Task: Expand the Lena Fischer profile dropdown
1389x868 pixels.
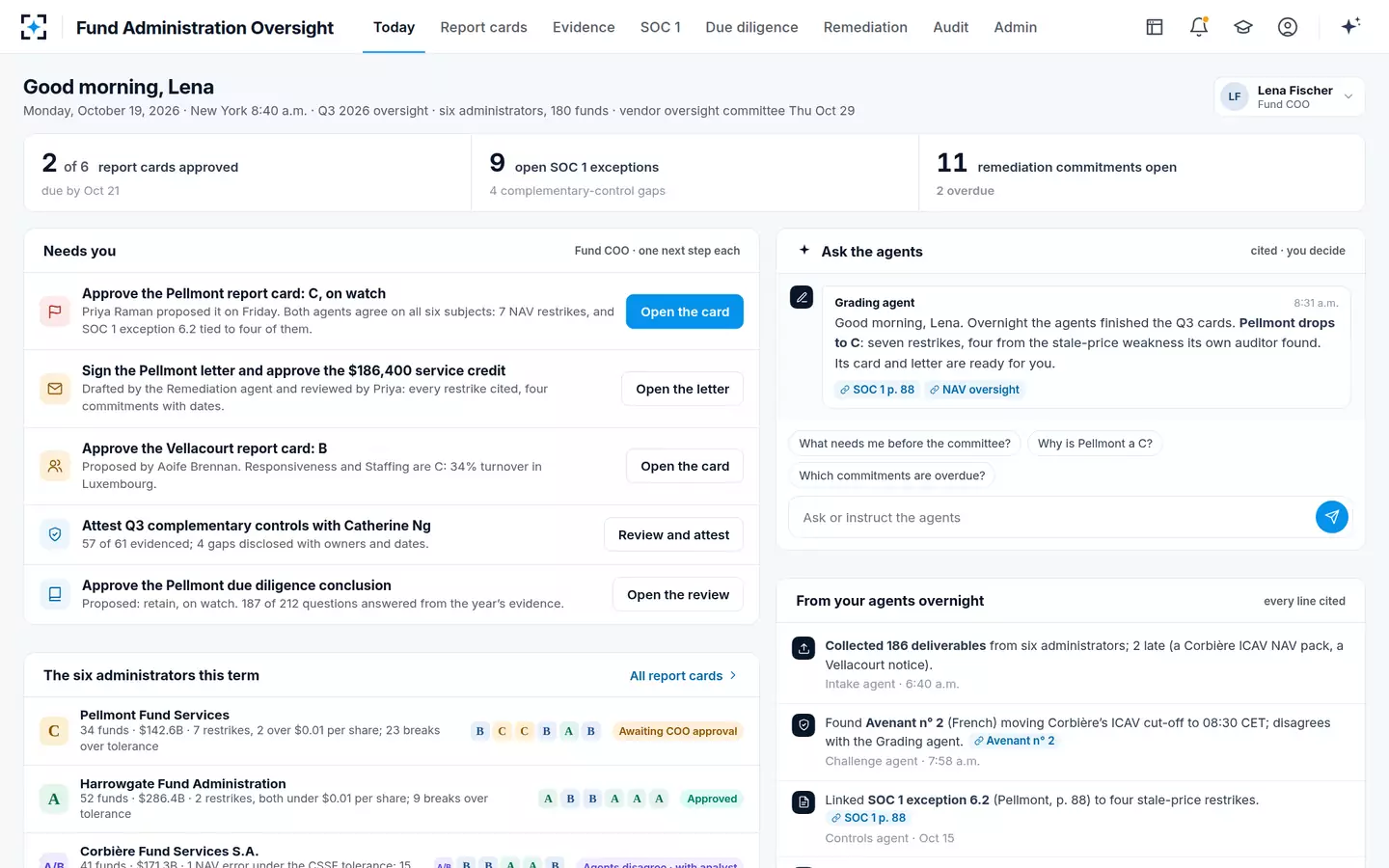Action: (x=1289, y=96)
